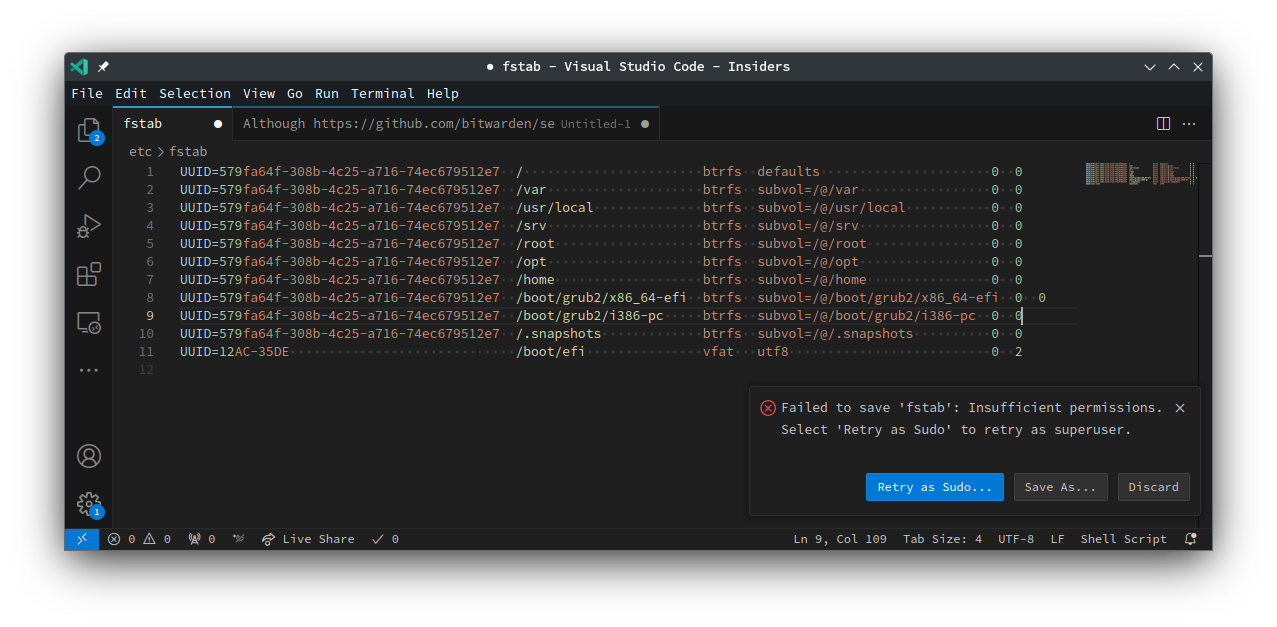Click line number 12 in the gutter

(147, 370)
